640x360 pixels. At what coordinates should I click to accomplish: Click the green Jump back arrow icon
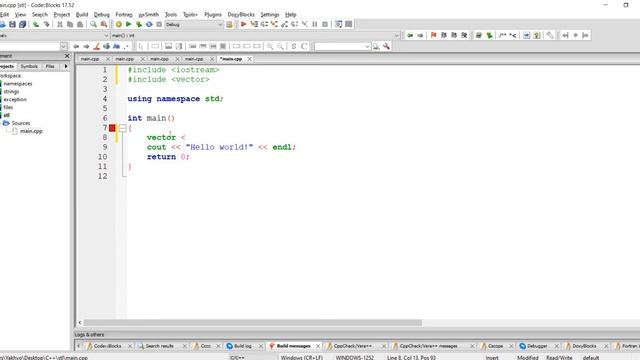point(410,36)
